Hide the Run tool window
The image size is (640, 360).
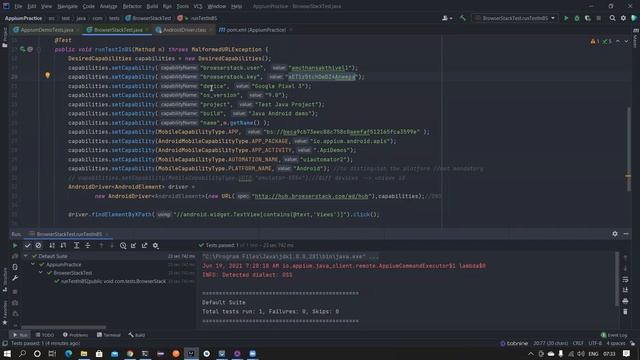pyautogui.click(x=626, y=234)
